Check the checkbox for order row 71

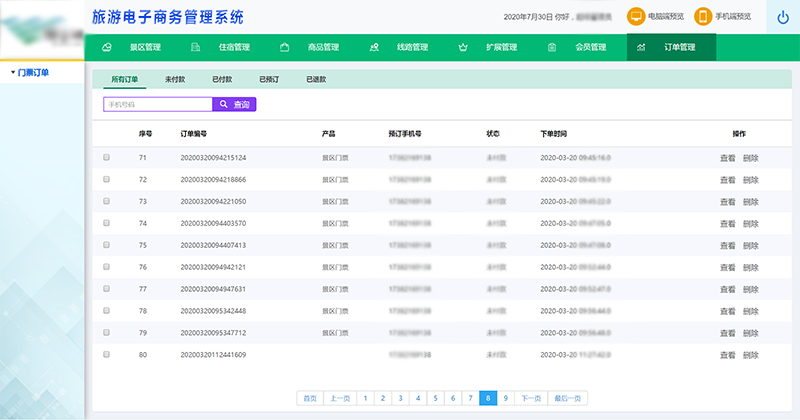[x=107, y=158]
